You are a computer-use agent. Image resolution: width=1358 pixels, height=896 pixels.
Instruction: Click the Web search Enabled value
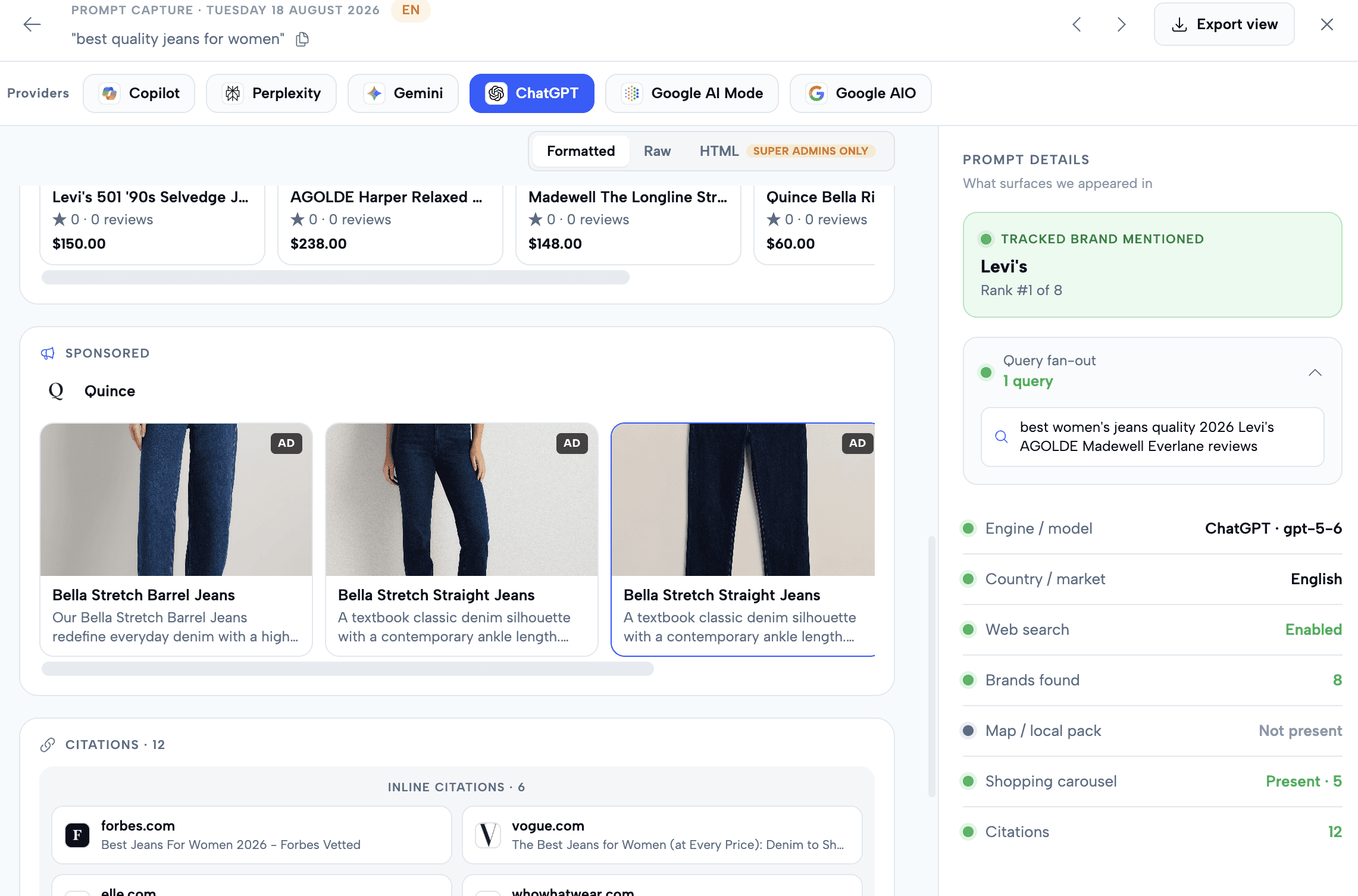click(x=1313, y=629)
